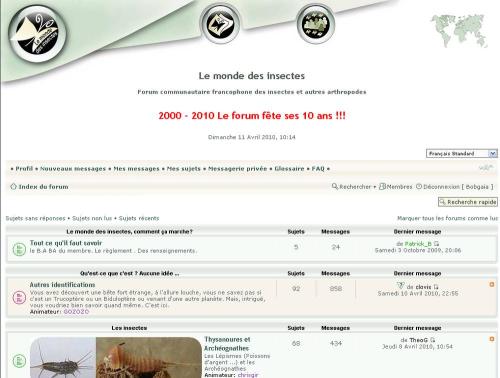Click the Index du forum home icon

13,186
